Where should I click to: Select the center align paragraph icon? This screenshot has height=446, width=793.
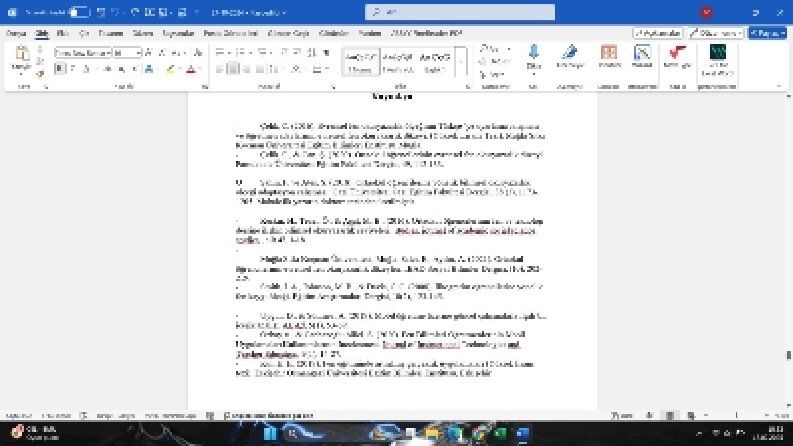tap(233, 69)
